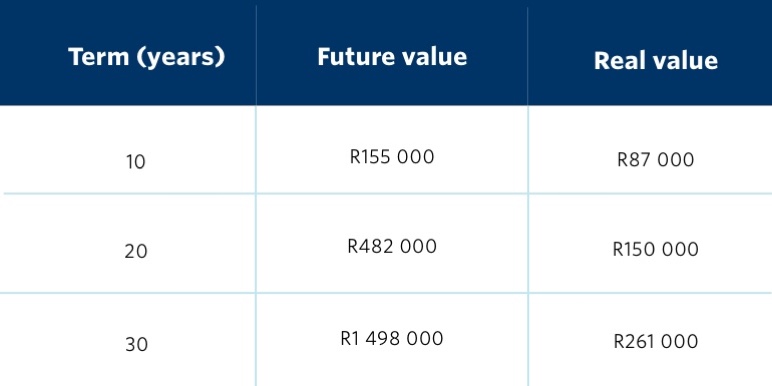772x386 pixels.
Task: Click the word "Term" in the header
Action: tap(99, 57)
